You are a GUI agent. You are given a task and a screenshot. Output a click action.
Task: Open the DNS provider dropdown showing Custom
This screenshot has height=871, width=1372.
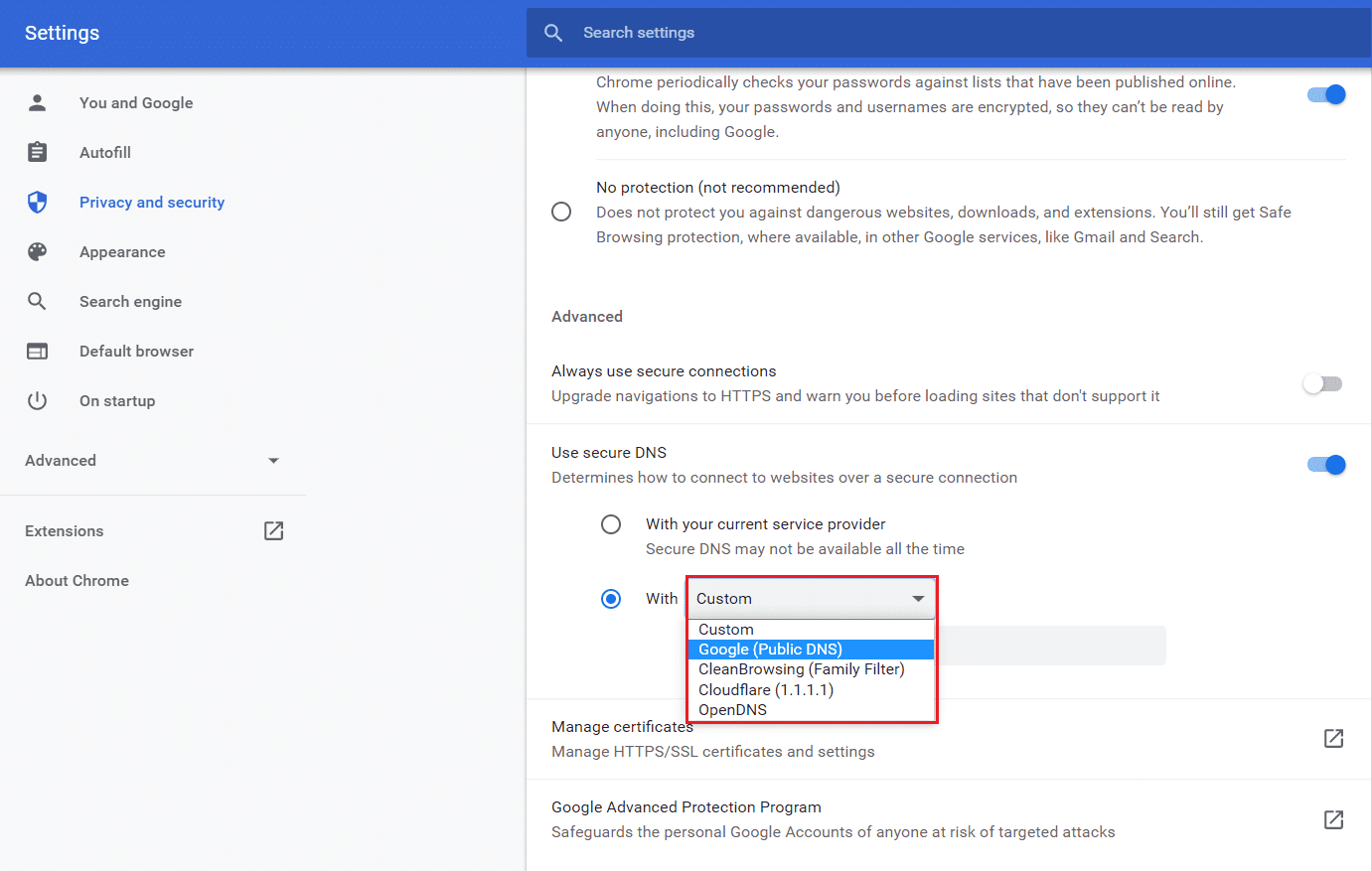[811, 598]
